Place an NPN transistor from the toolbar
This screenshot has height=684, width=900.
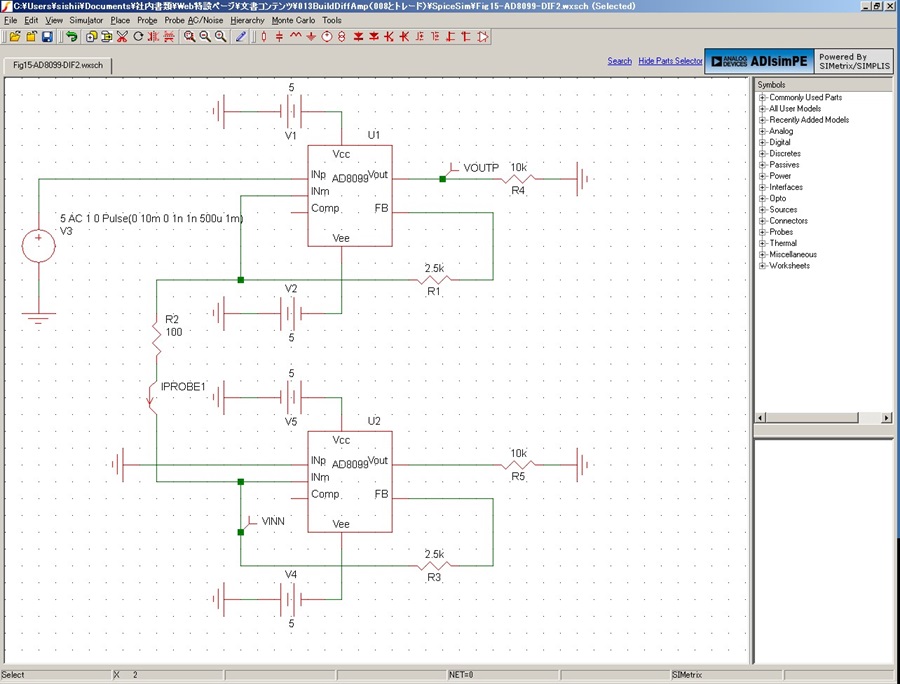tap(389, 37)
